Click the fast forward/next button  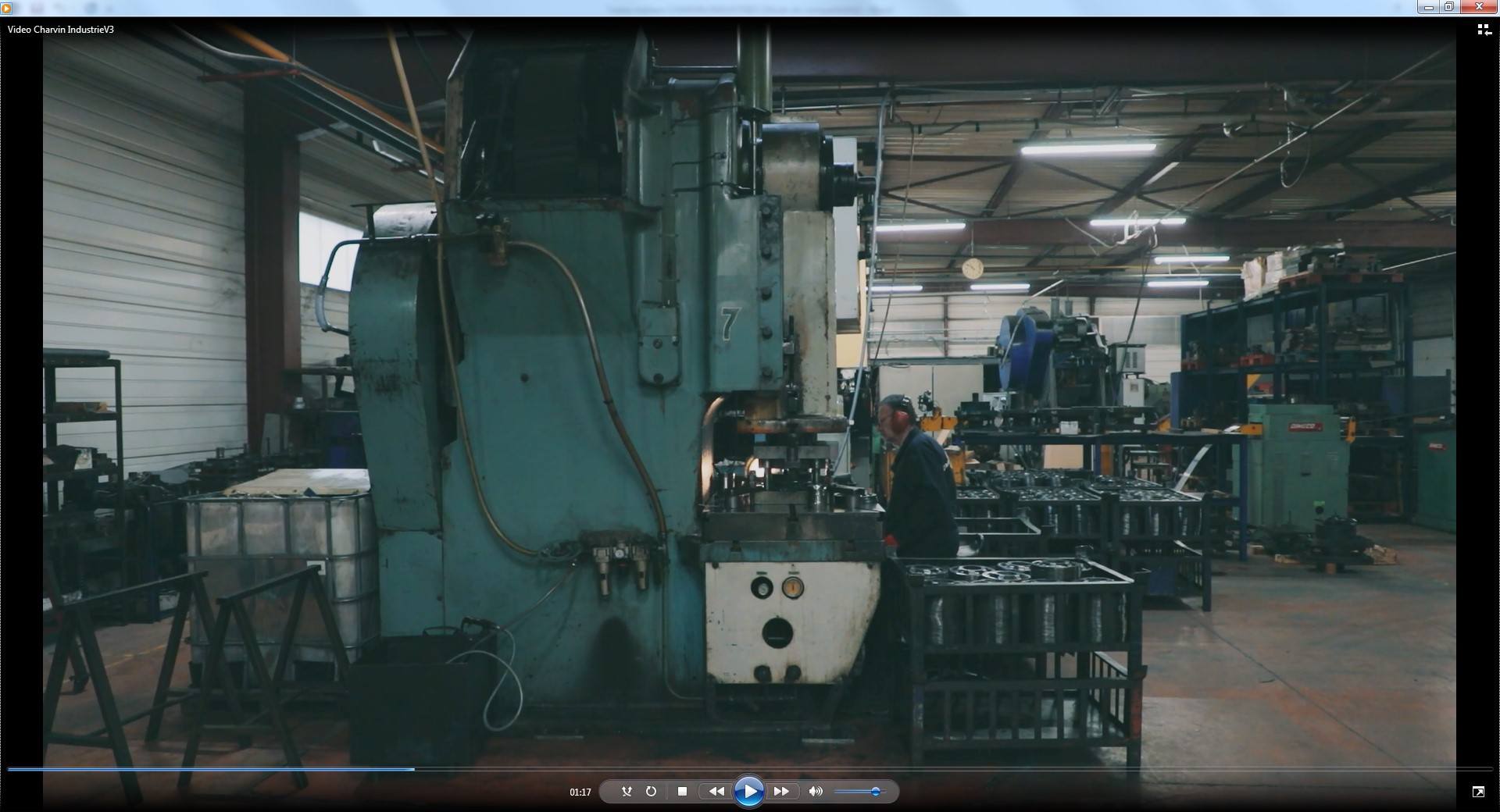pyautogui.click(x=781, y=791)
